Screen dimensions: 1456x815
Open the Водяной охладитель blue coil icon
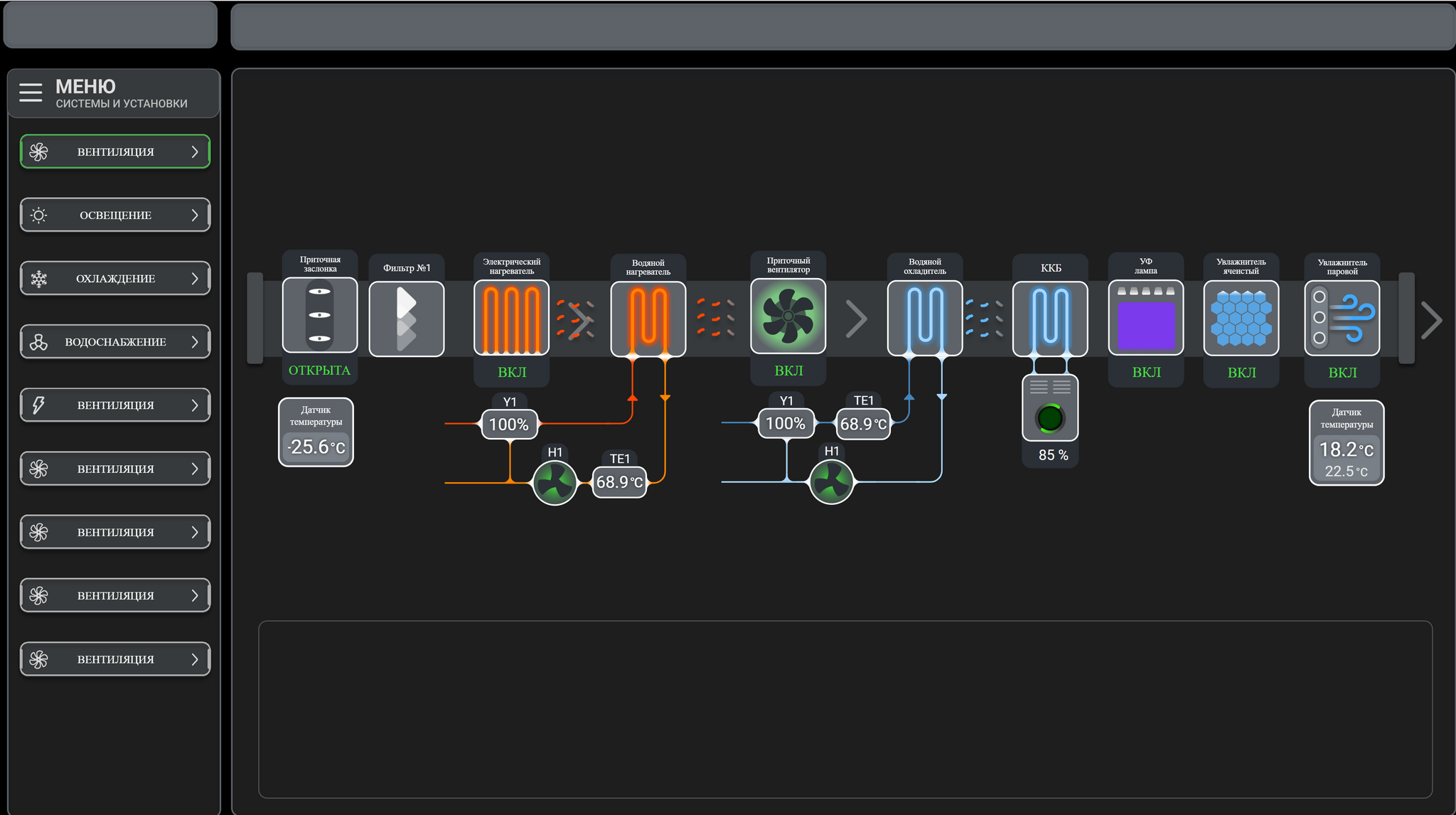pyautogui.click(x=925, y=318)
